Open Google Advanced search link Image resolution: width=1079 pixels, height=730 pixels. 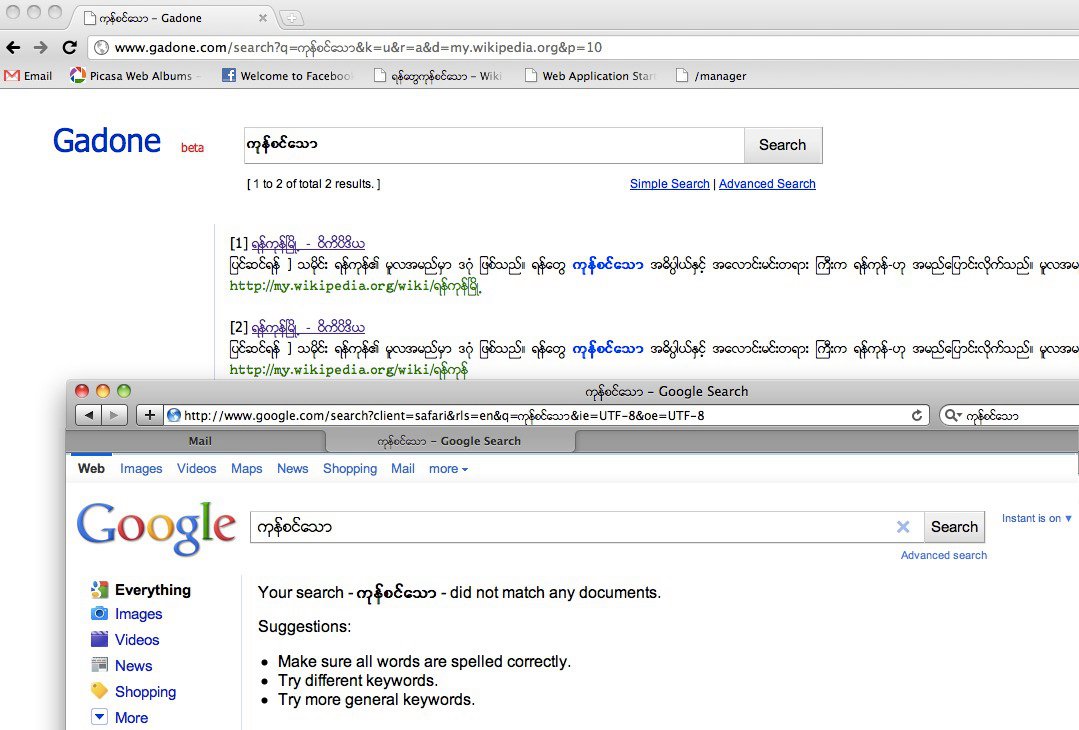point(943,555)
